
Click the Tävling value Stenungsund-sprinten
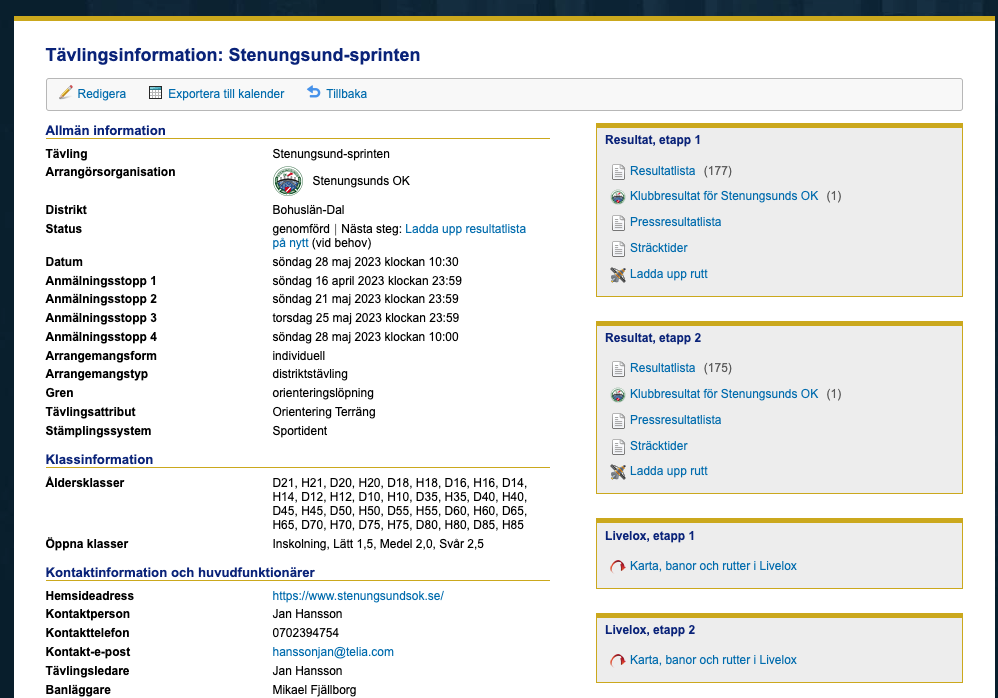pos(331,153)
